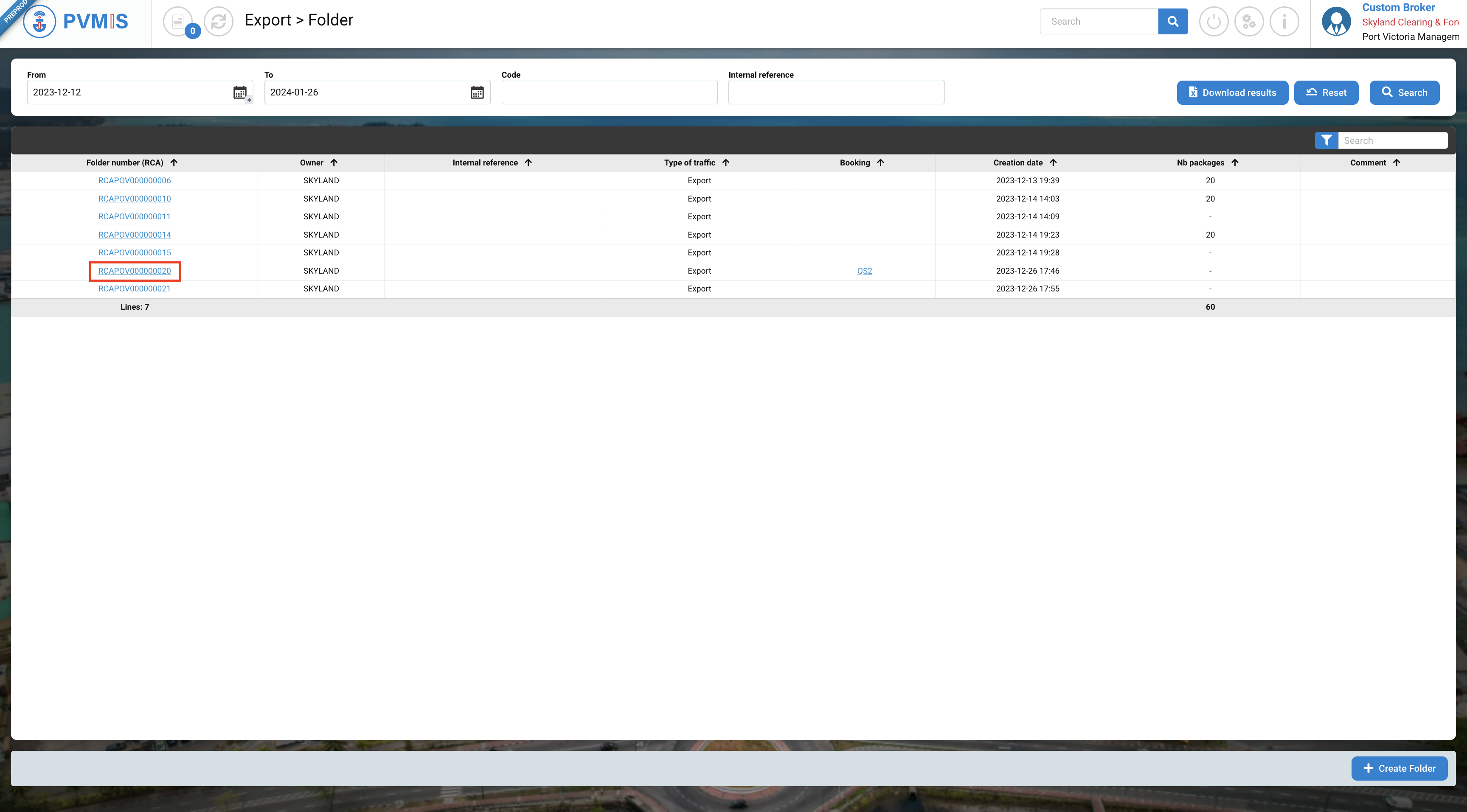Screen dimensions: 1467x812
Task: Click the power logout icon
Action: click(x=1214, y=22)
